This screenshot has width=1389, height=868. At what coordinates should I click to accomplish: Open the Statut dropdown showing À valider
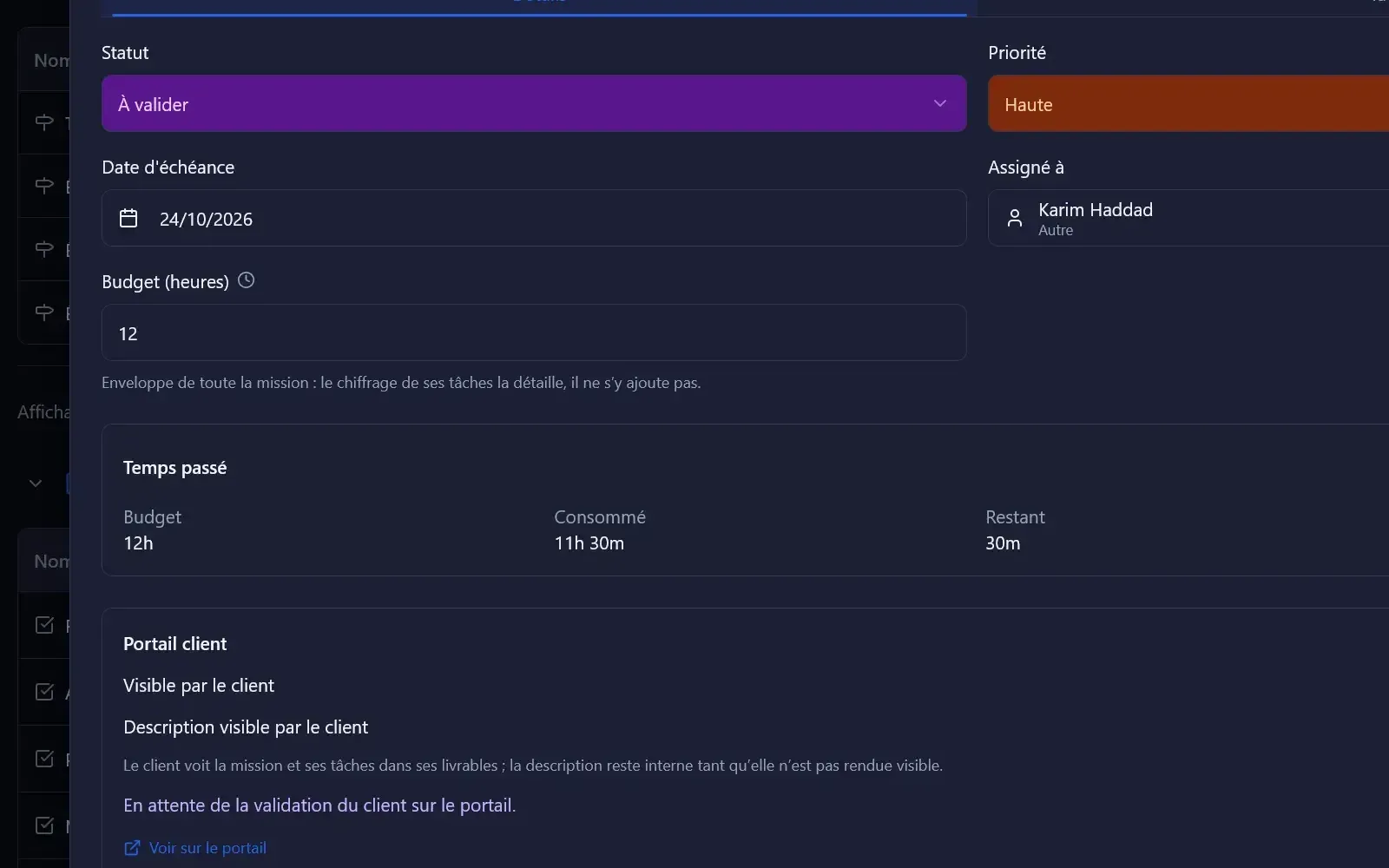[x=534, y=103]
